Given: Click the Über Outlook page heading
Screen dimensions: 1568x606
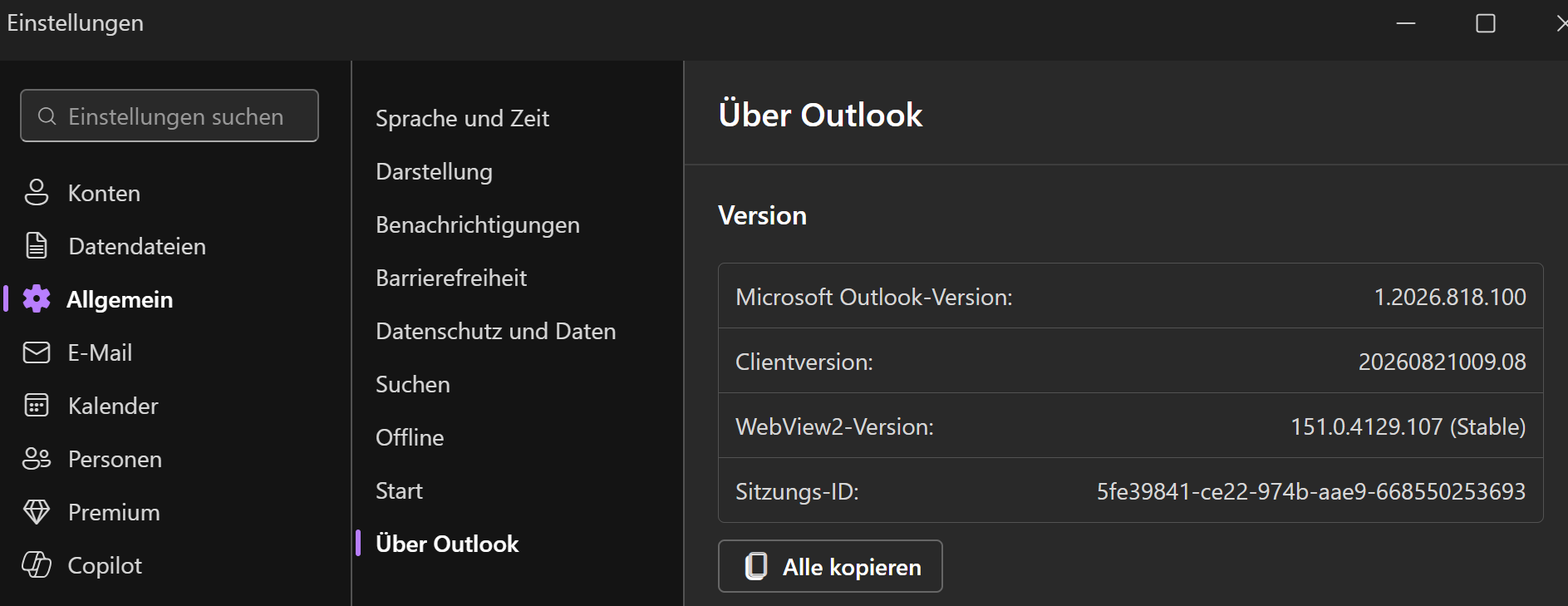Looking at the screenshot, I should coord(820,115).
